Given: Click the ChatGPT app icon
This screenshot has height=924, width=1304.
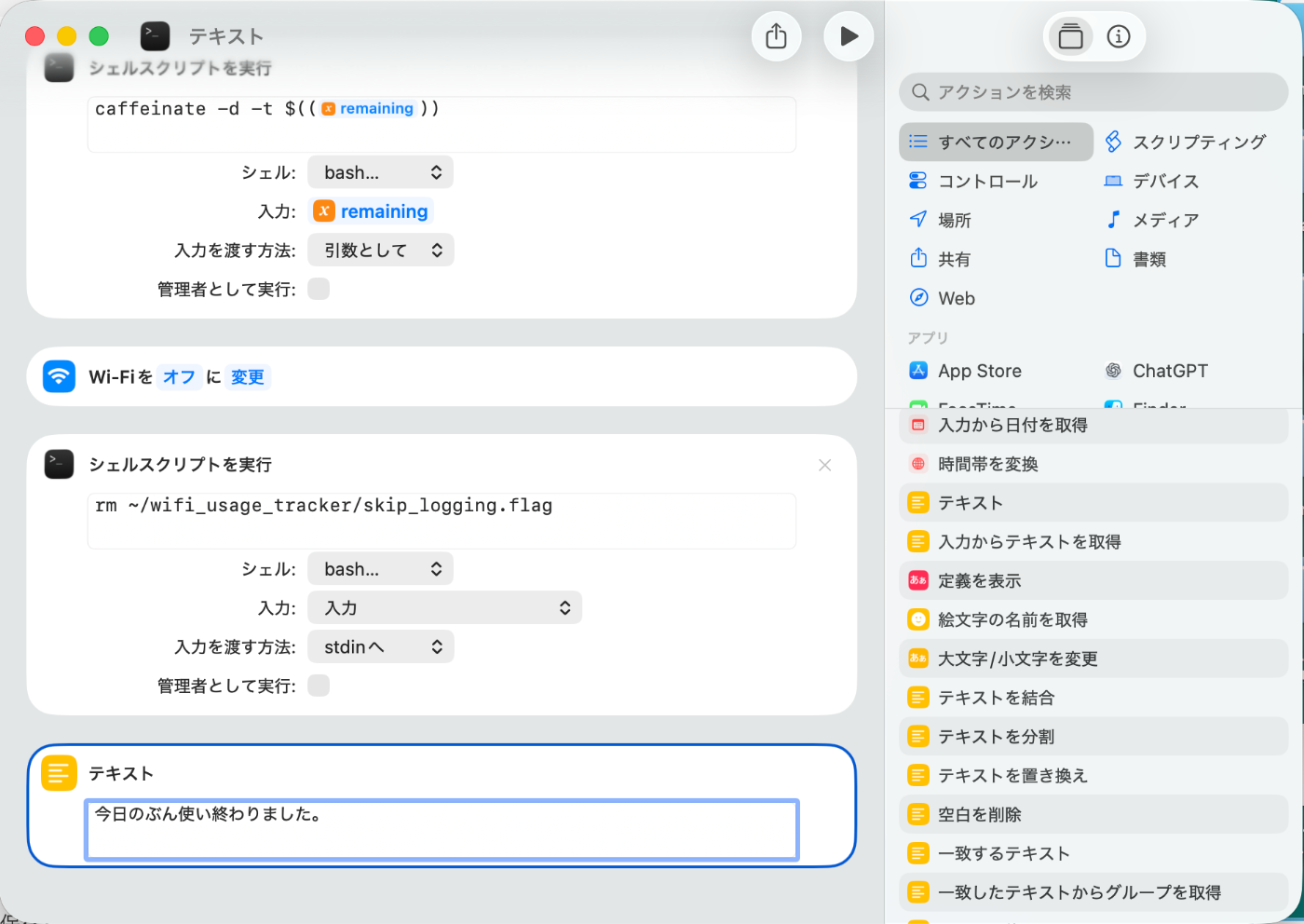Looking at the screenshot, I should pos(1113,371).
